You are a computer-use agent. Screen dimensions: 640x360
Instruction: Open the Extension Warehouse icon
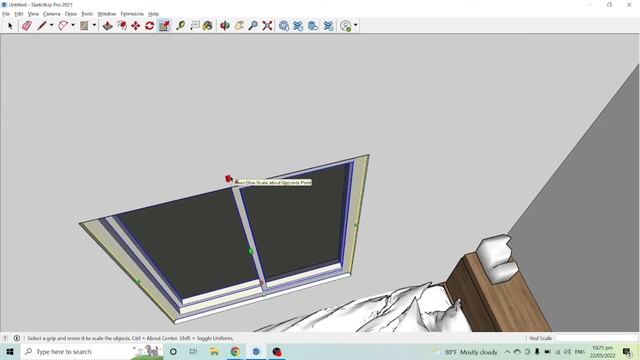[x=298, y=26]
